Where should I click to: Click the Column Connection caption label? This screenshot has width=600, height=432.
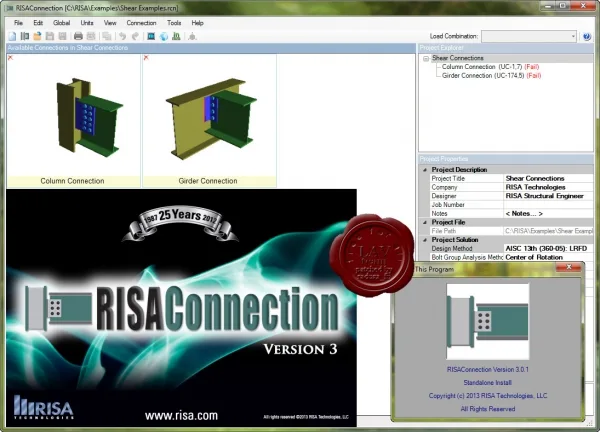pos(72,181)
